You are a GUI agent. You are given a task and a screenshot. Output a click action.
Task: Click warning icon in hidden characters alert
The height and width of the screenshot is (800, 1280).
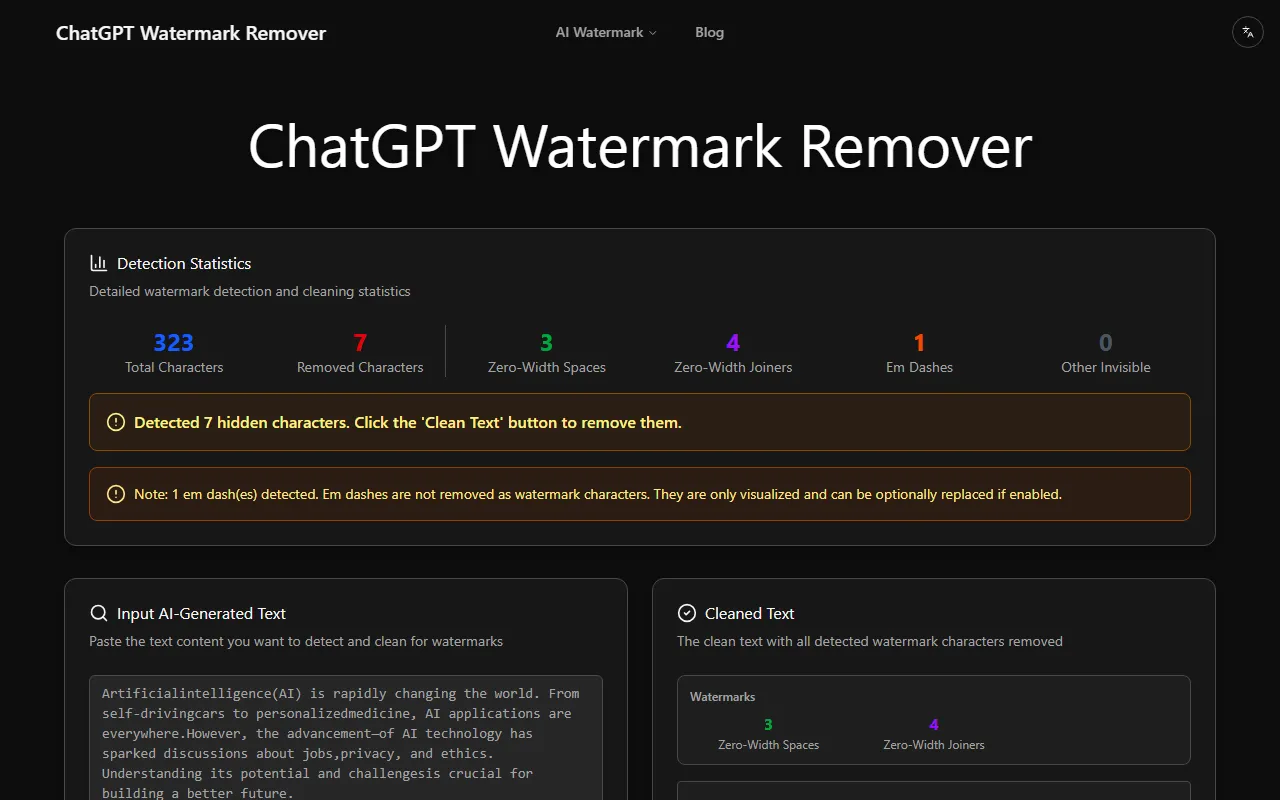click(116, 422)
